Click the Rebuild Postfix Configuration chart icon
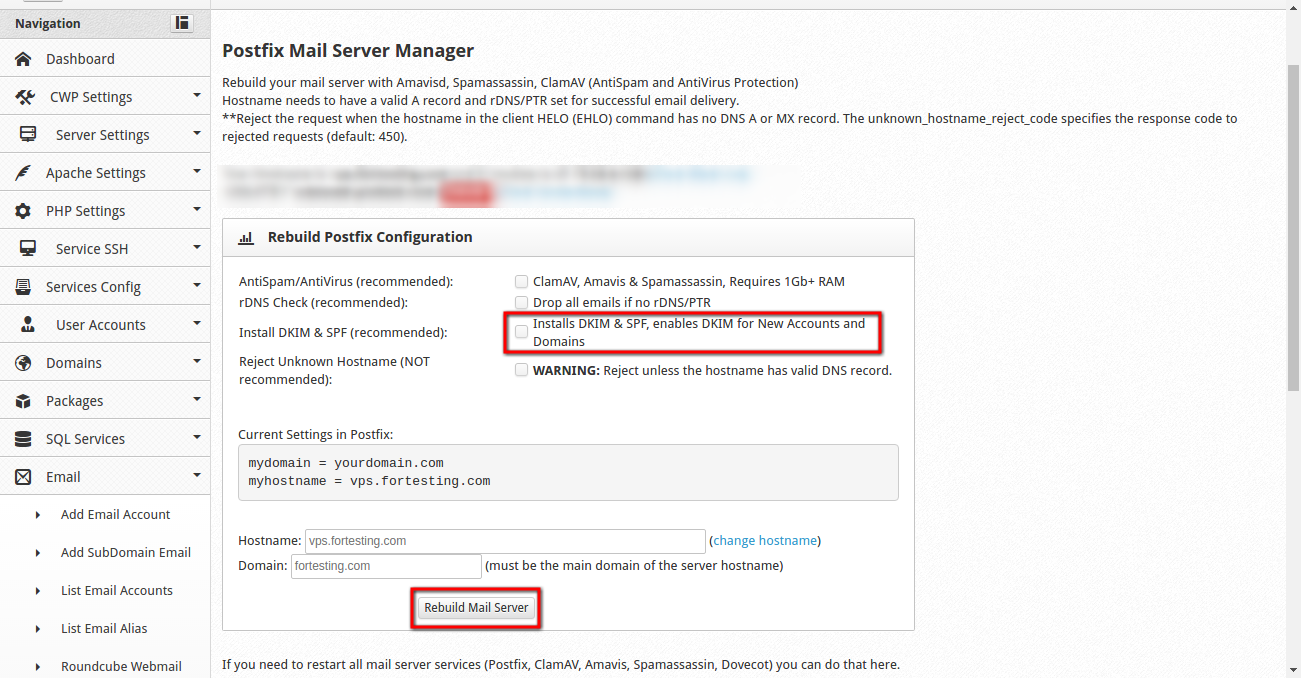This screenshot has height=678, width=1301. [x=246, y=238]
